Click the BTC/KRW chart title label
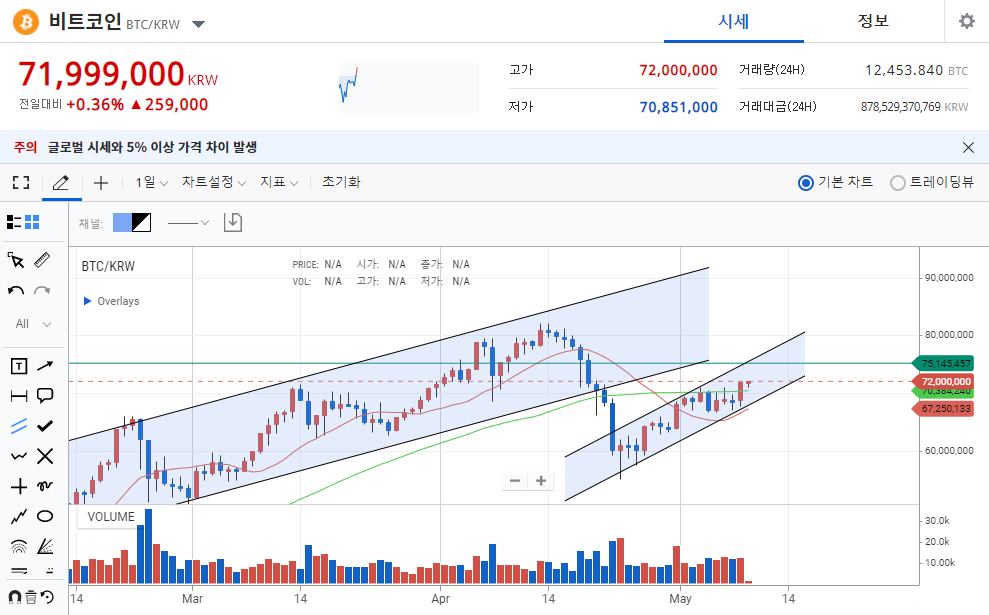Viewport: 989px width, 615px height. (x=108, y=266)
